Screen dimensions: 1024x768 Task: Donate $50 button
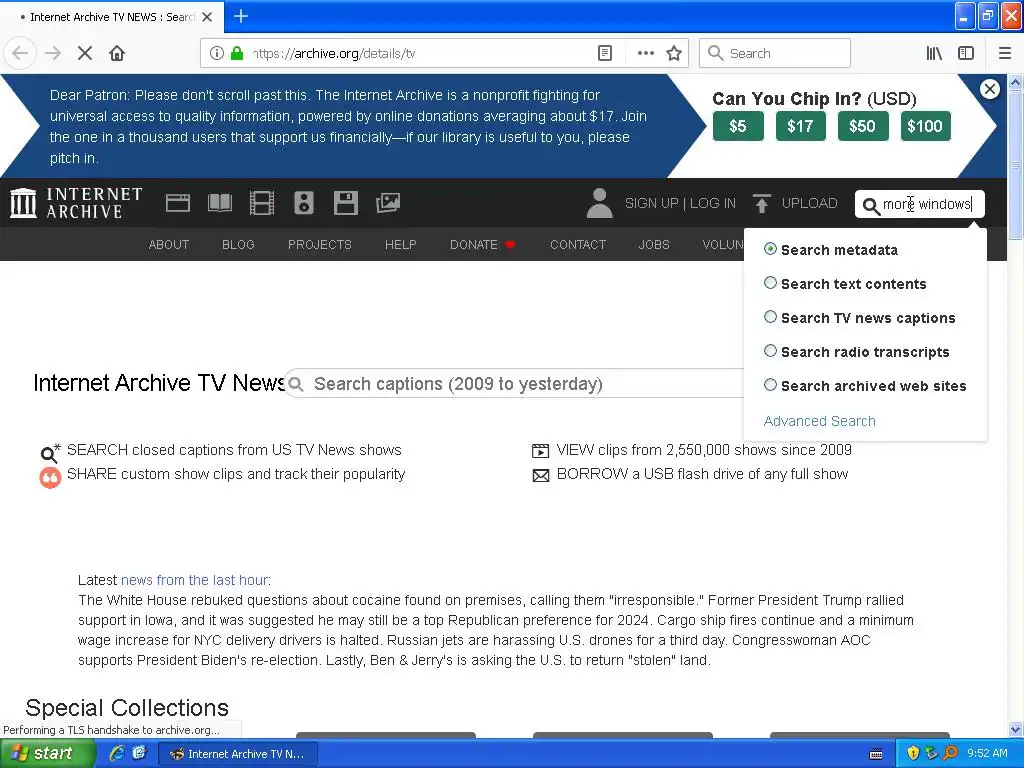point(863,126)
